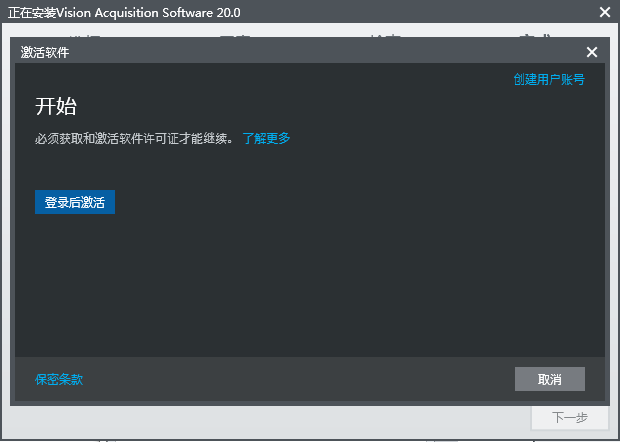
Task: Click the disabled 下一步 button
Action: (569, 418)
